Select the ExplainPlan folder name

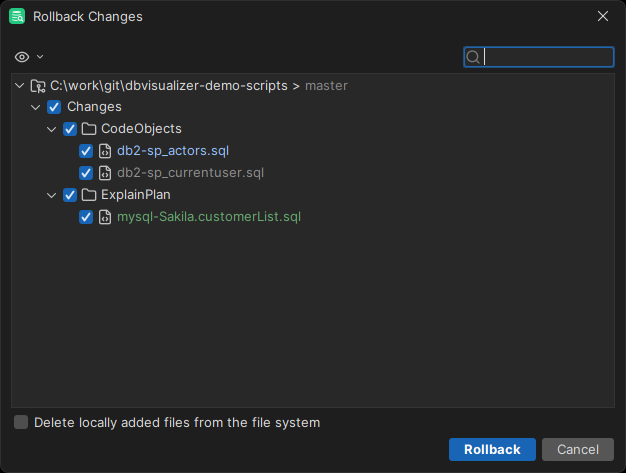pos(136,195)
